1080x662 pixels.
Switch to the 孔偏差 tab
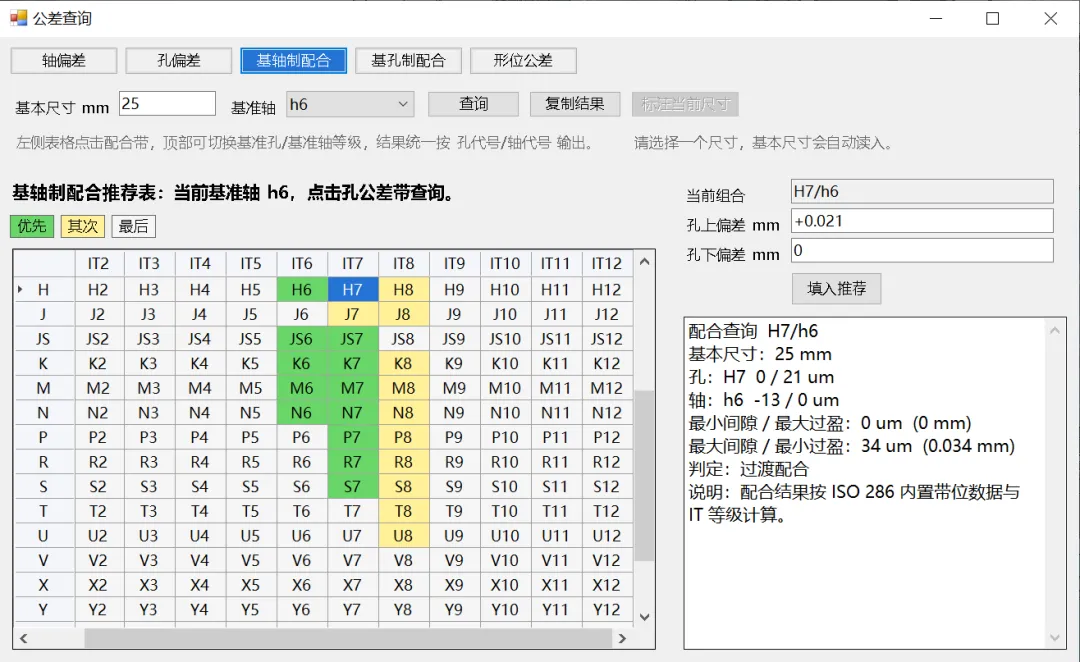point(178,61)
